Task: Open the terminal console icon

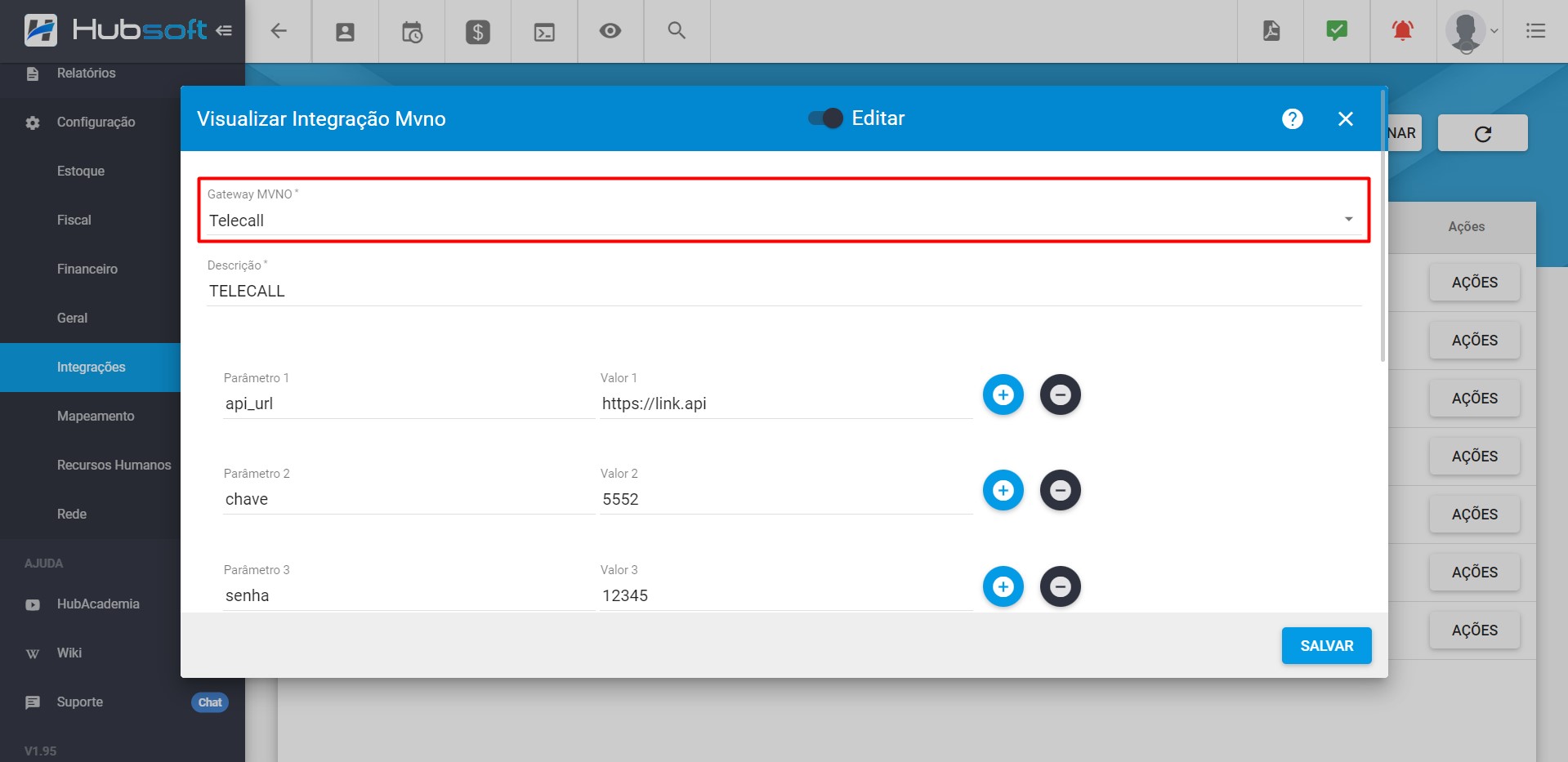Action: tap(544, 32)
